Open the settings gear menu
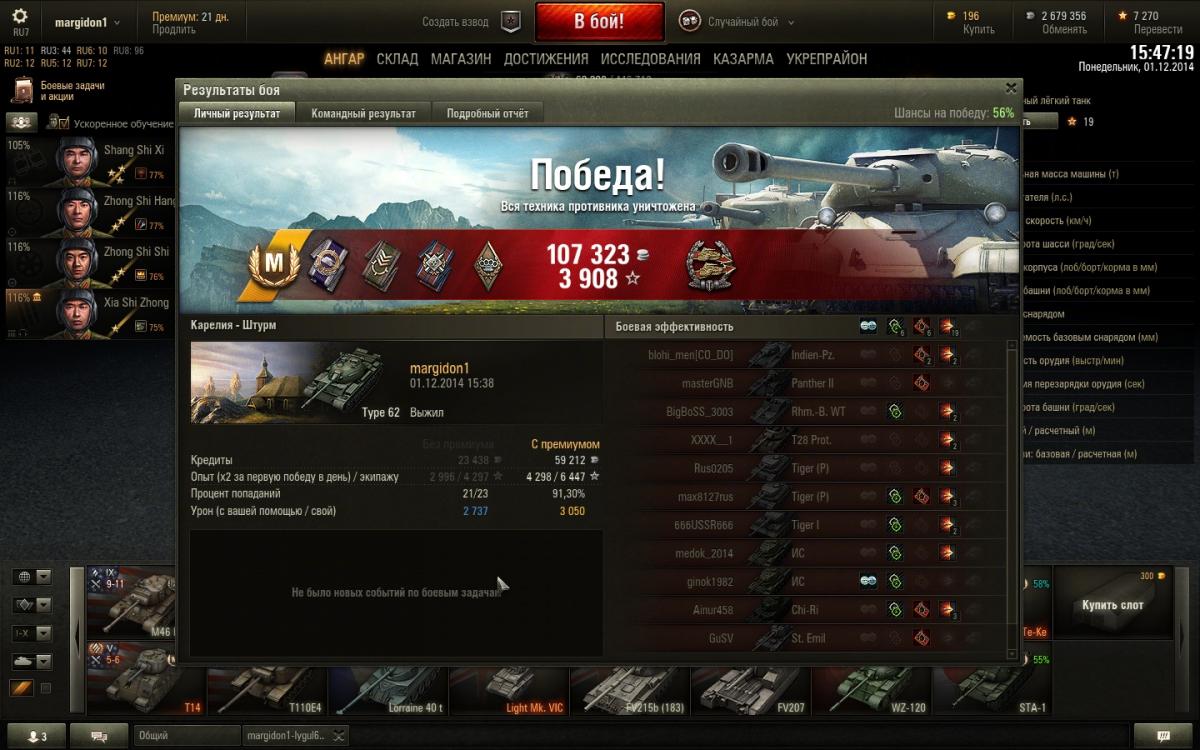1200x750 pixels. [x=20, y=17]
